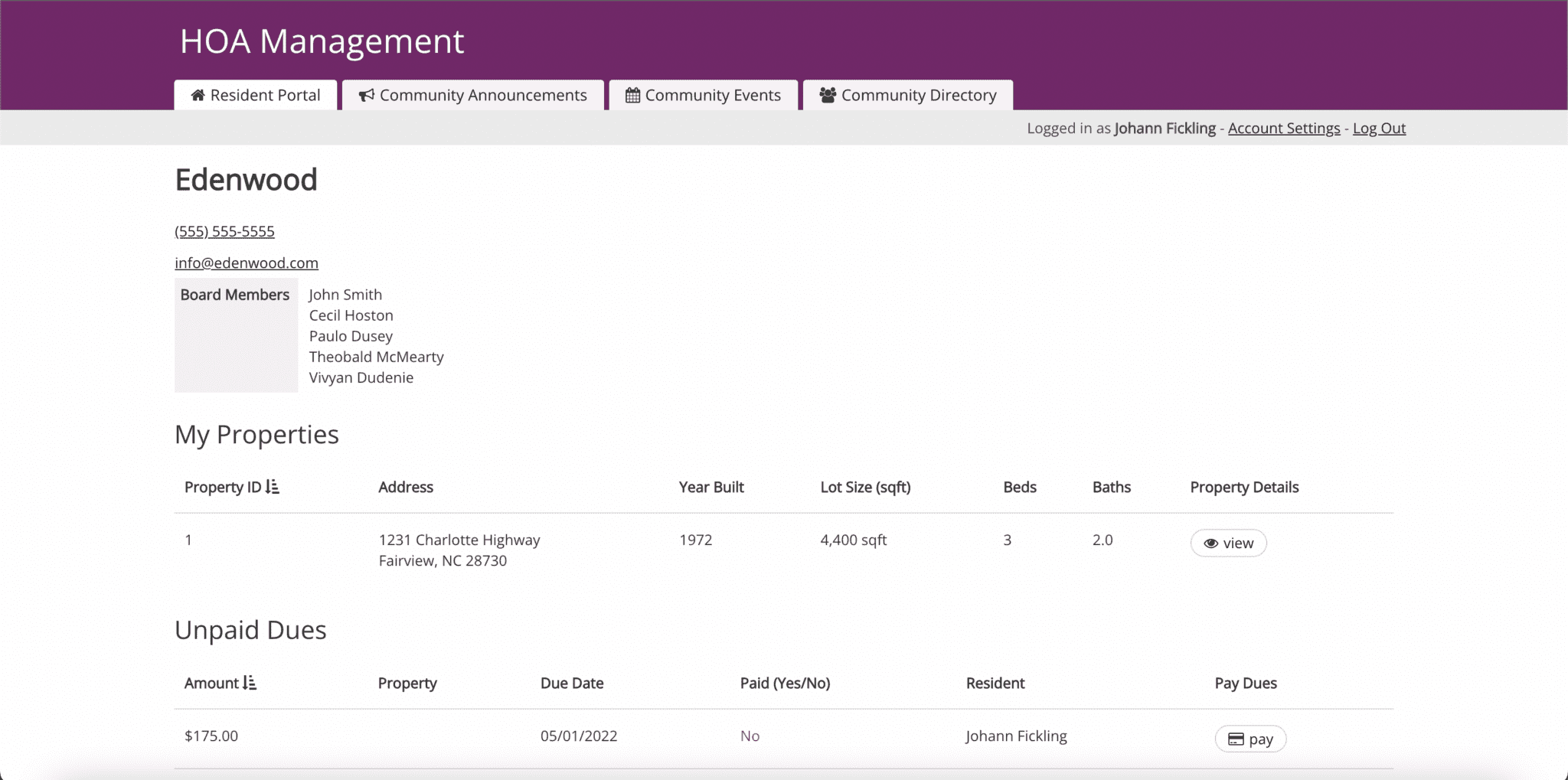Click the Log Out link
The image size is (1568, 780).
pos(1378,128)
